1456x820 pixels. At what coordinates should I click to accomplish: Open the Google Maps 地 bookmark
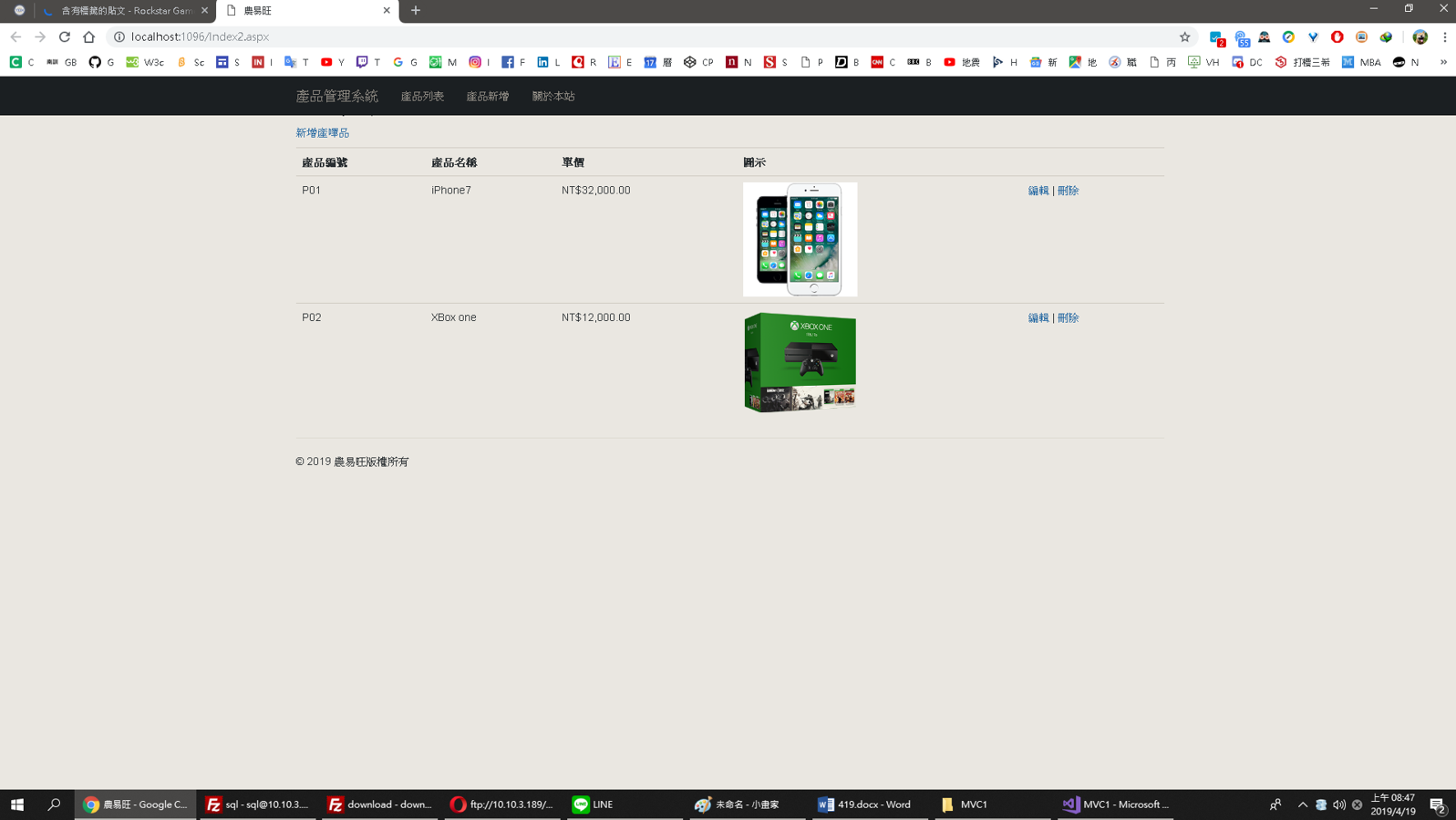tap(1083, 62)
